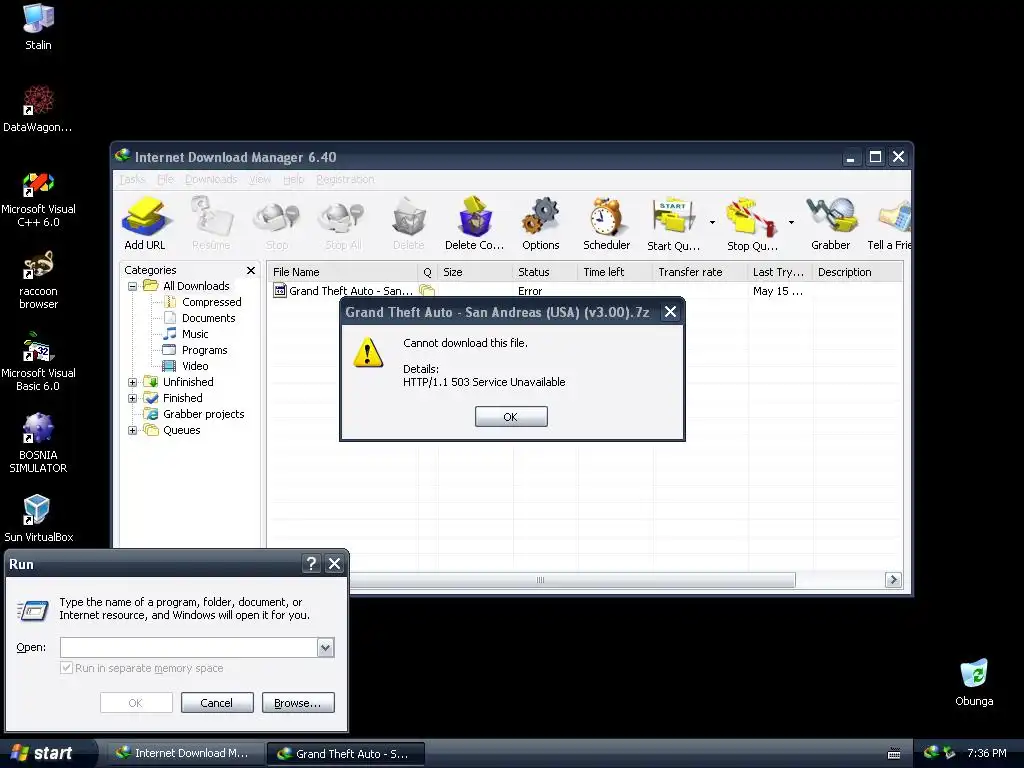Select the Music category
Viewport: 1024px width, 768px height.
click(x=185, y=334)
